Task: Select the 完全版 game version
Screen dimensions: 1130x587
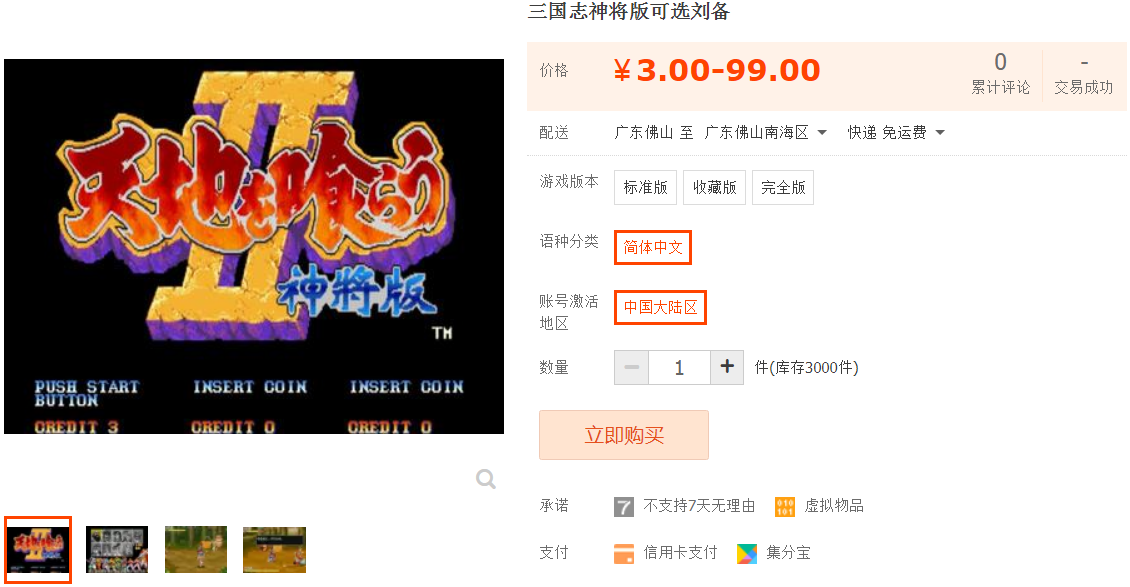Action: pyautogui.click(x=783, y=187)
